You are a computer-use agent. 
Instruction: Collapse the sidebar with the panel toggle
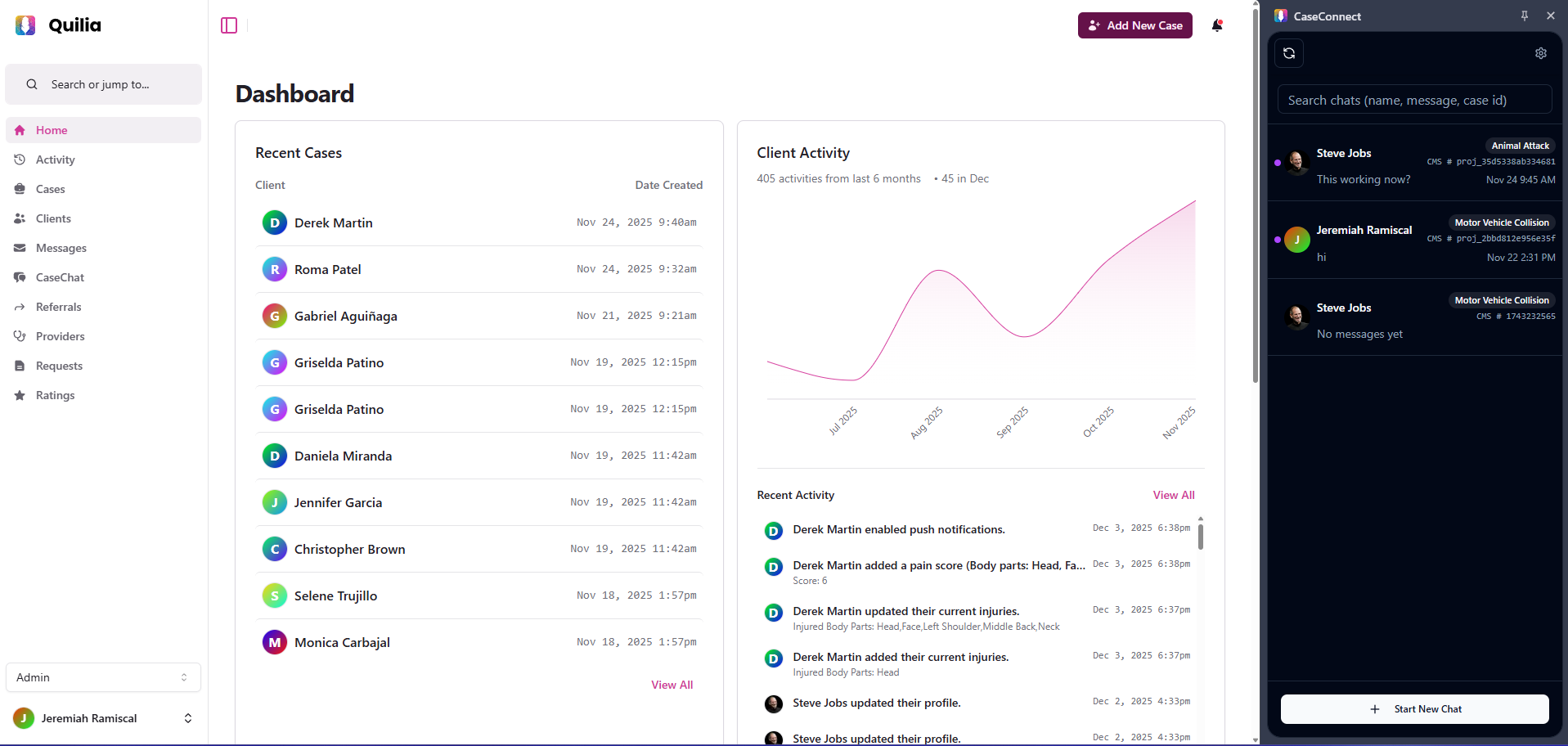tap(228, 25)
